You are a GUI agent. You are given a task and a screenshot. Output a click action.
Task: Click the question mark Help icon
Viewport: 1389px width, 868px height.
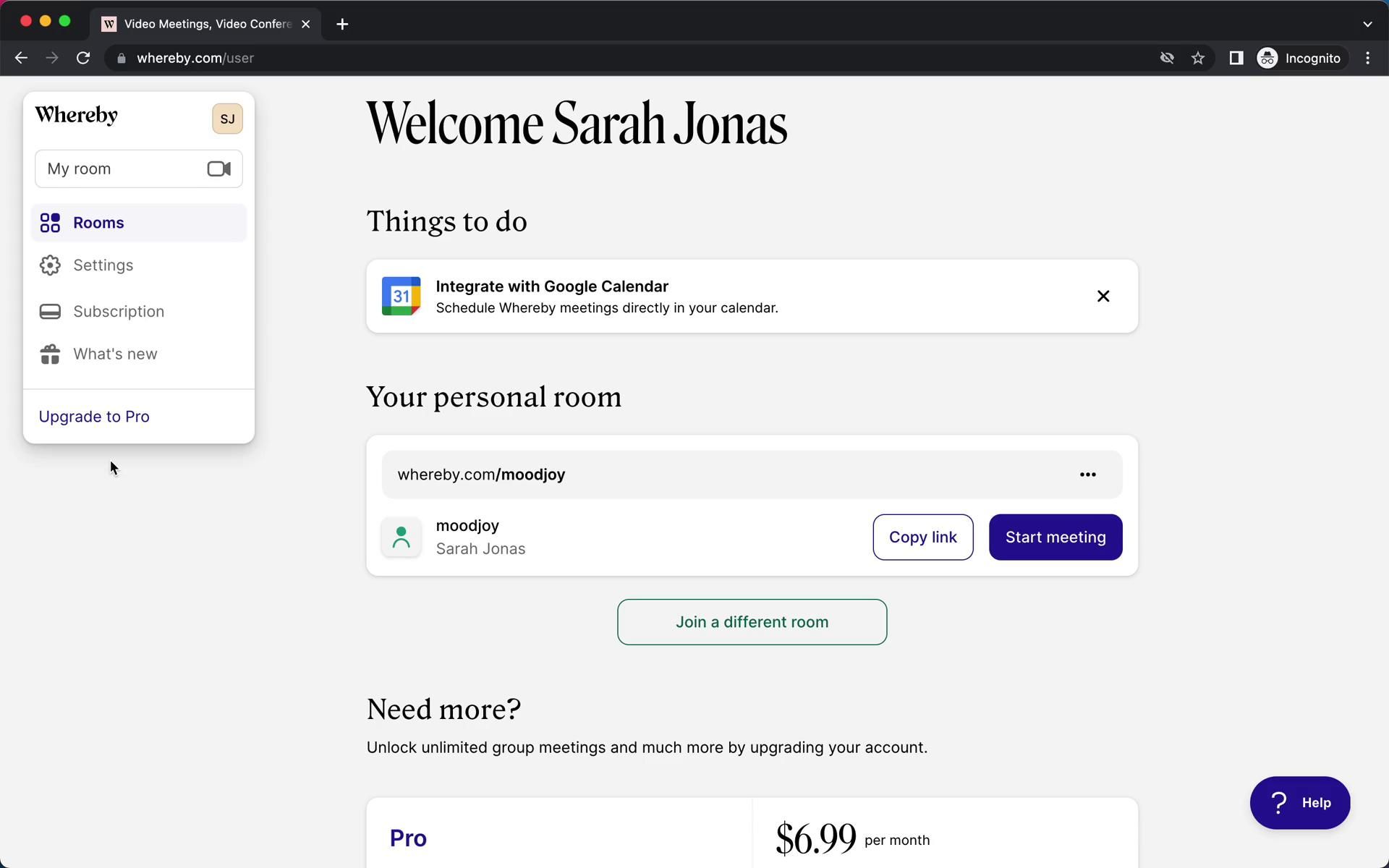tap(1279, 803)
